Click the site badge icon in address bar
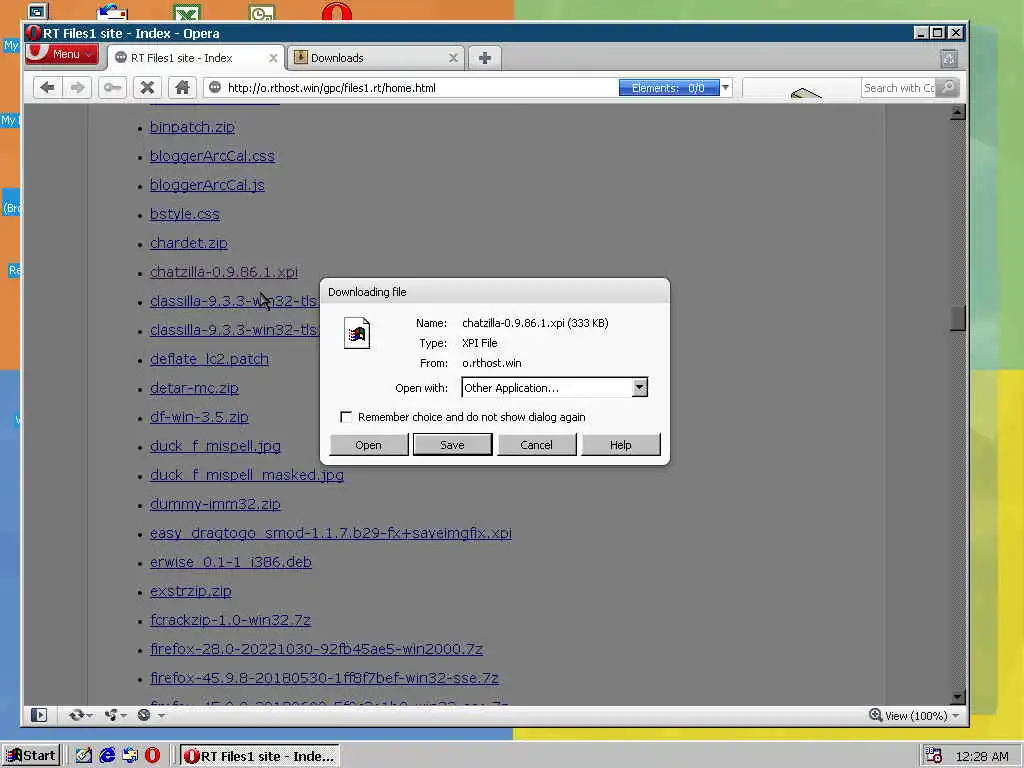Viewport: 1024px width, 768px height. (x=215, y=88)
